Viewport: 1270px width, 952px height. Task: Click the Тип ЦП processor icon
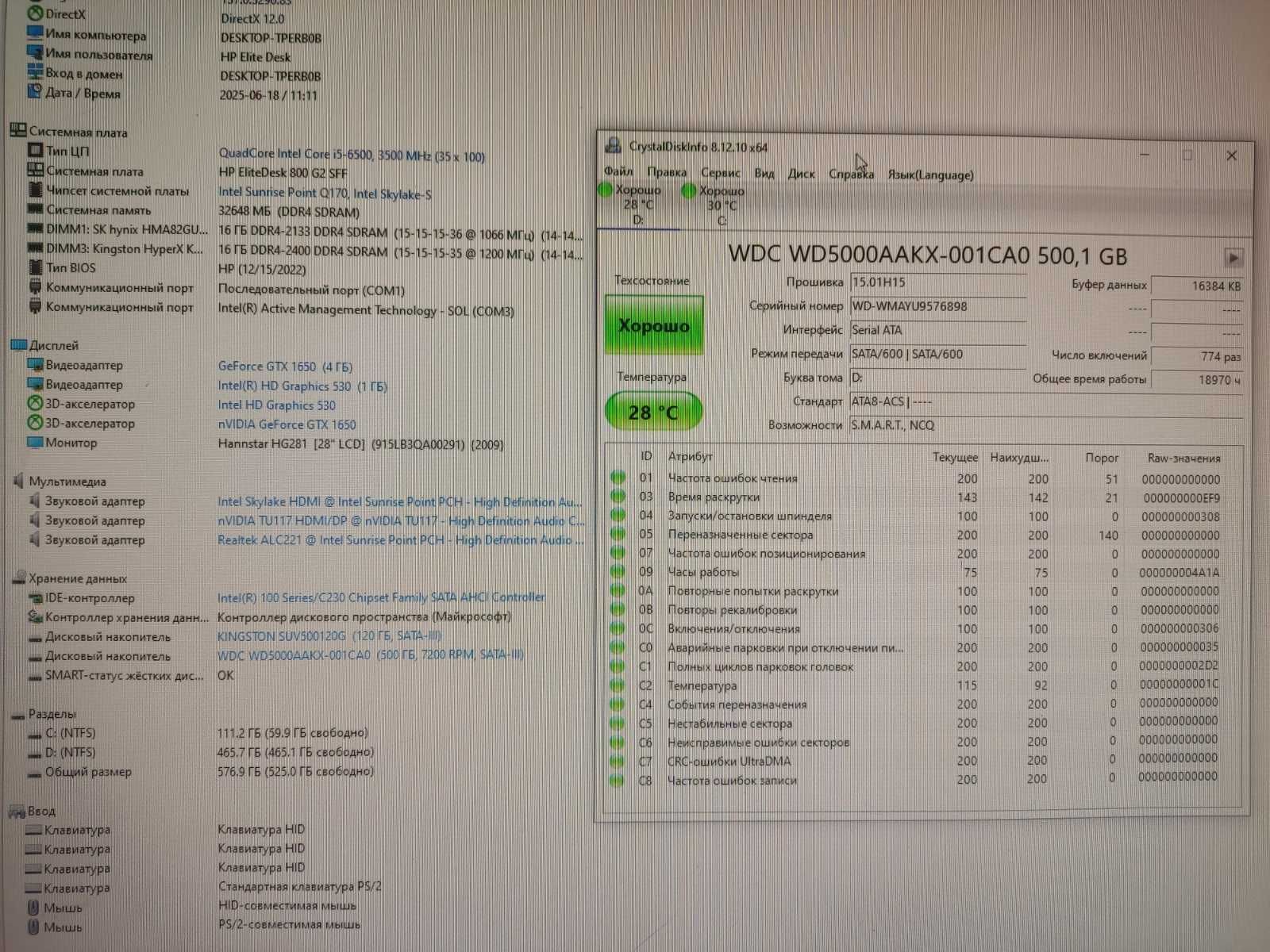tap(35, 150)
